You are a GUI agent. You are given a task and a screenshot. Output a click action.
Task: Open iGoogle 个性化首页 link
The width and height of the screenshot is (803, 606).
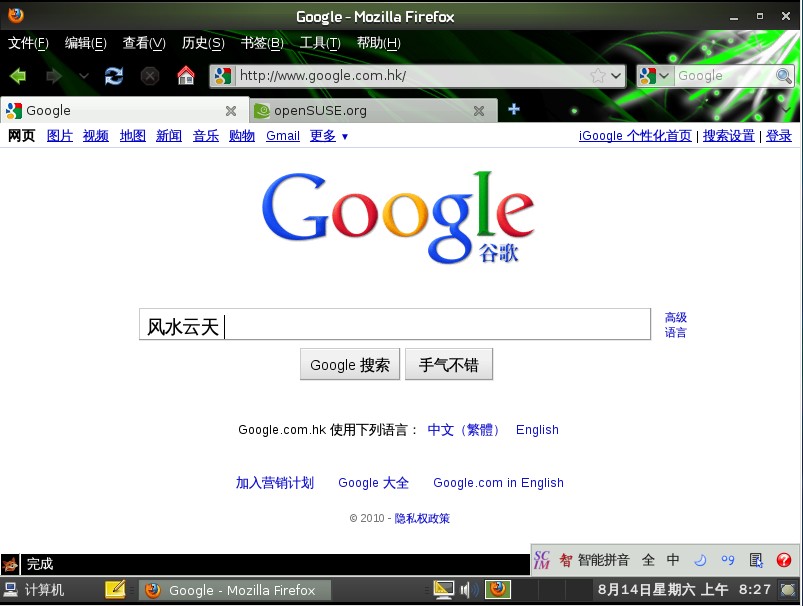(x=635, y=136)
